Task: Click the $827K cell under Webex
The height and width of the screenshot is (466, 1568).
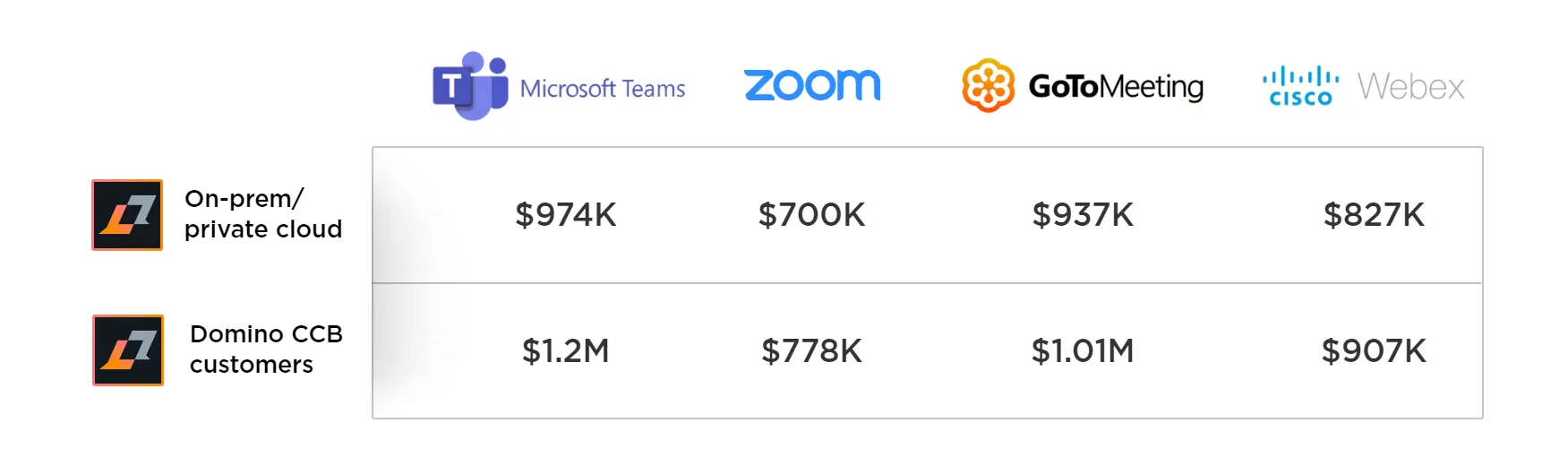Action: [x=1374, y=215]
